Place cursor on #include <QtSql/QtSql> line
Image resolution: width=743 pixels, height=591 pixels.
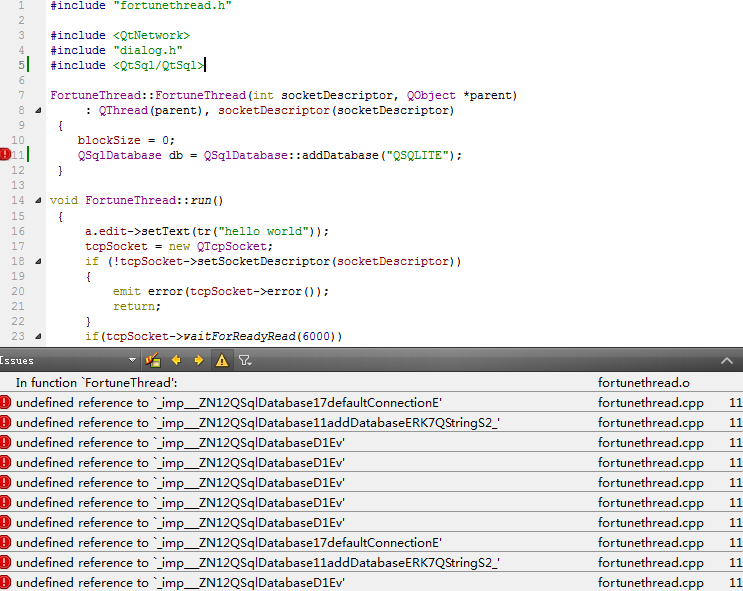[127, 65]
